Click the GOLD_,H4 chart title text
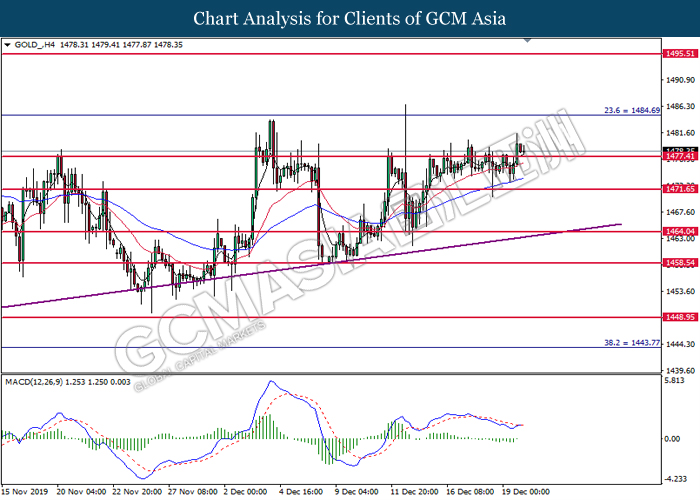Screen dimensions: 700x500 click(x=35, y=45)
